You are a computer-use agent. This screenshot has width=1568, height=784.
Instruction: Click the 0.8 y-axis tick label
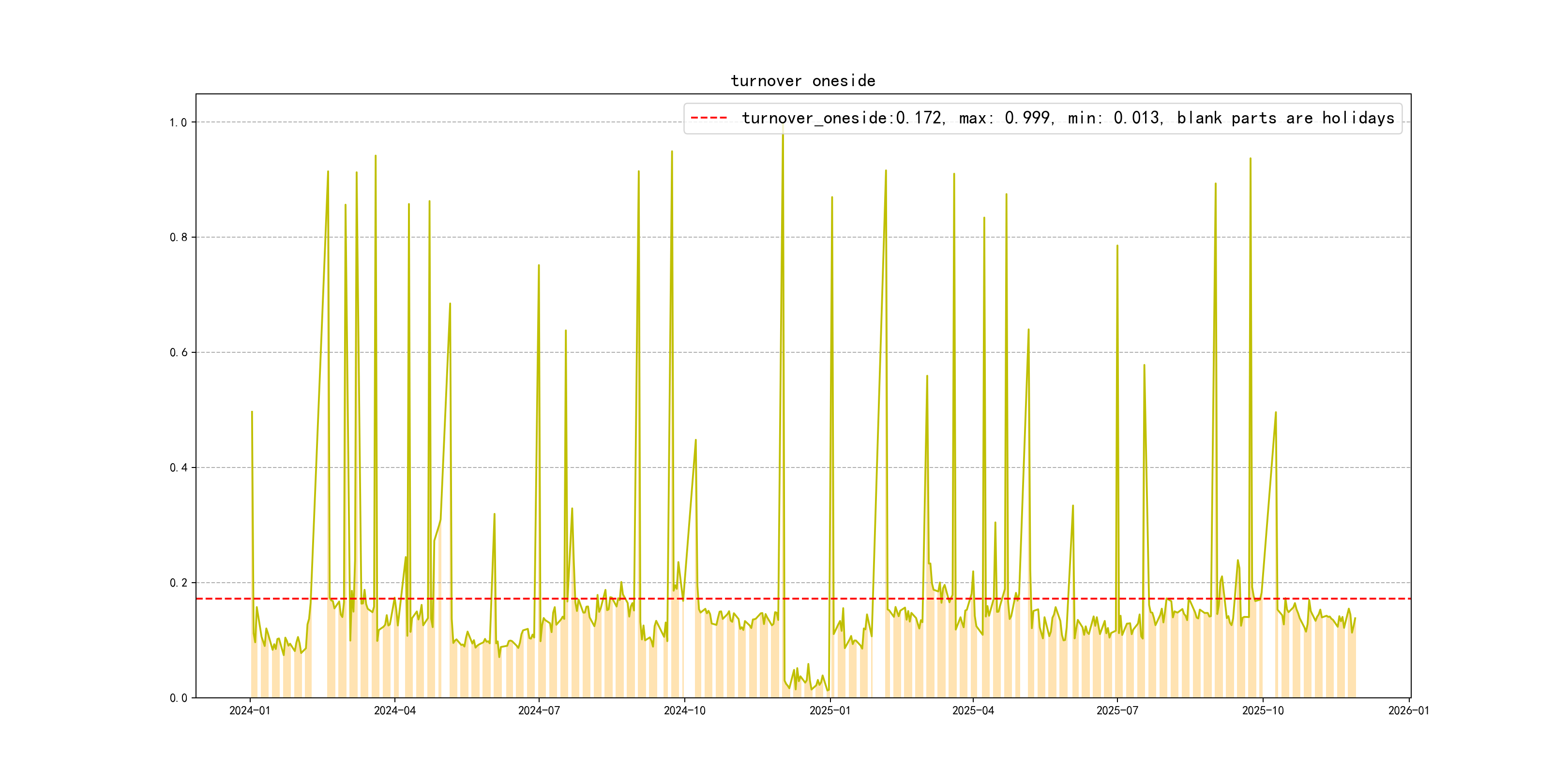(x=178, y=238)
